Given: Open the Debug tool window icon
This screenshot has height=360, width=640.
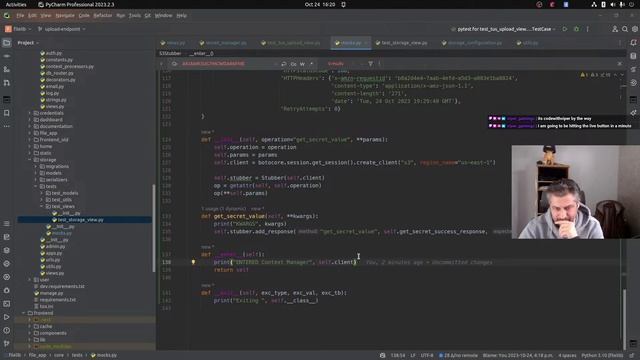Looking at the screenshot, I should tap(7, 290).
